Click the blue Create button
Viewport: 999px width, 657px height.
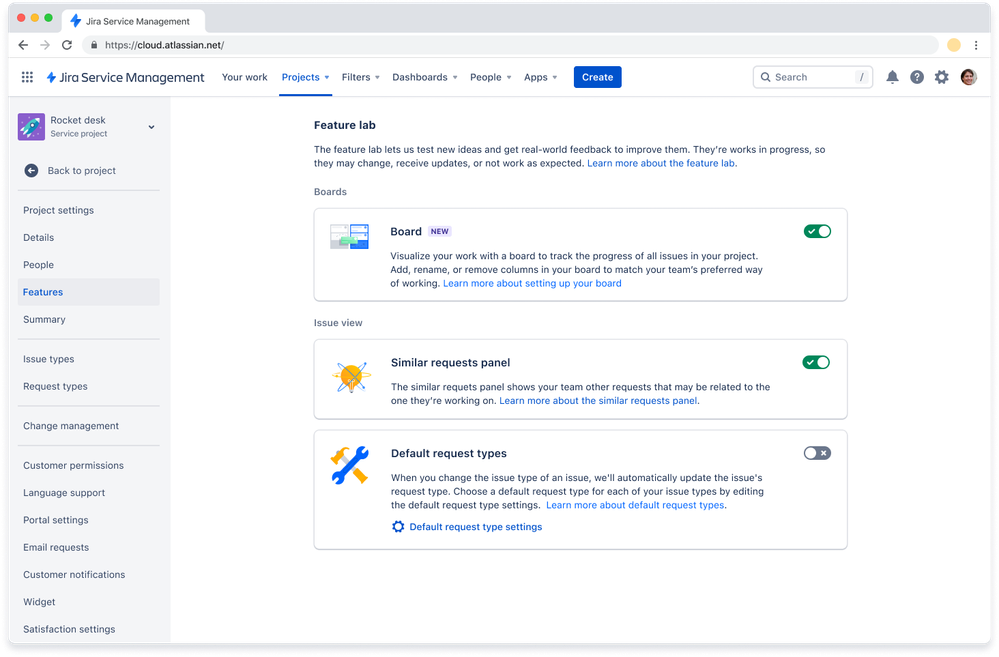click(x=597, y=77)
